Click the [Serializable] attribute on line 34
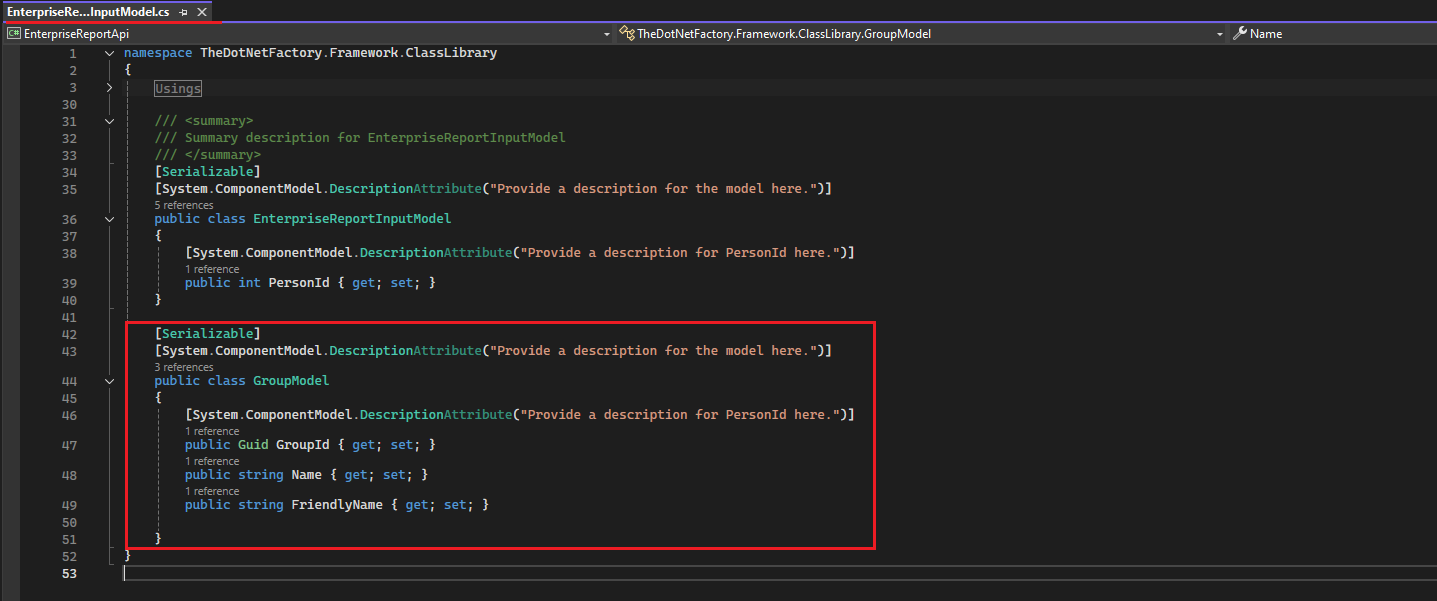The image size is (1437, 601). click(x=207, y=172)
